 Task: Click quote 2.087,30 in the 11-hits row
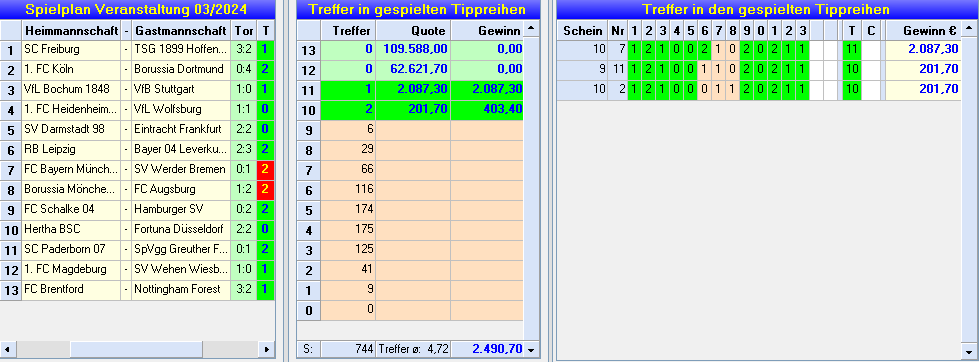413,90
